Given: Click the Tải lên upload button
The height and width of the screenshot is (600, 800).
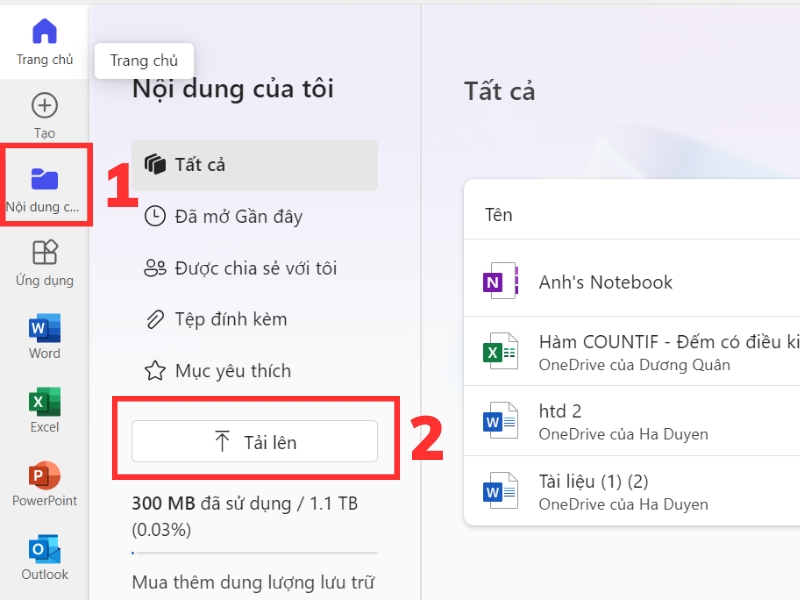Looking at the screenshot, I should (255, 441).
